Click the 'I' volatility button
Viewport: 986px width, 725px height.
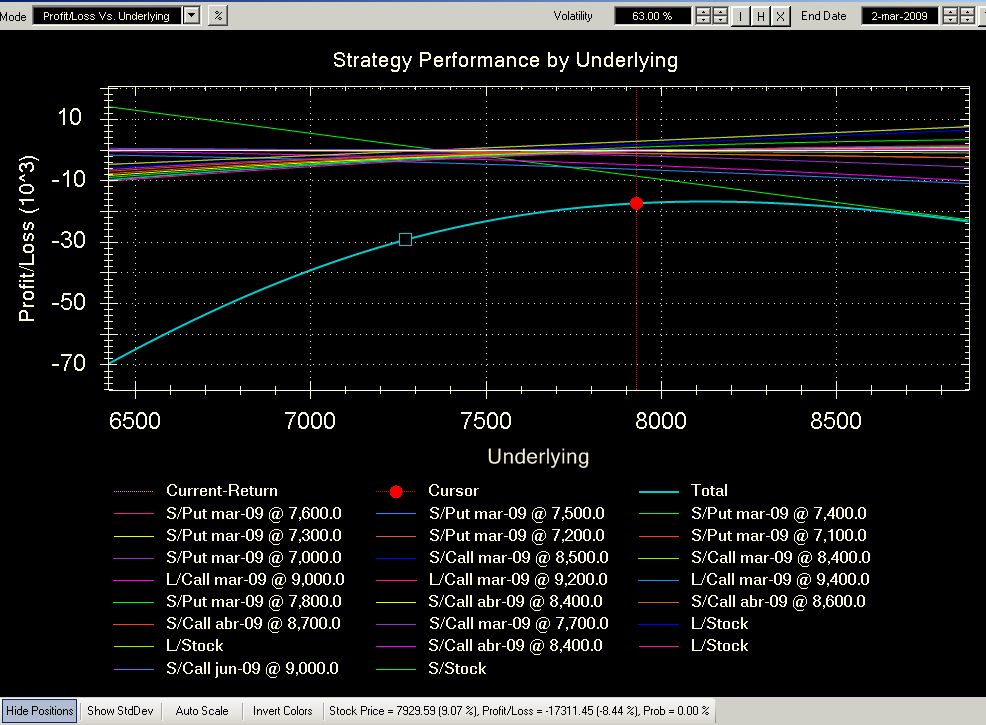coord(741,16)
